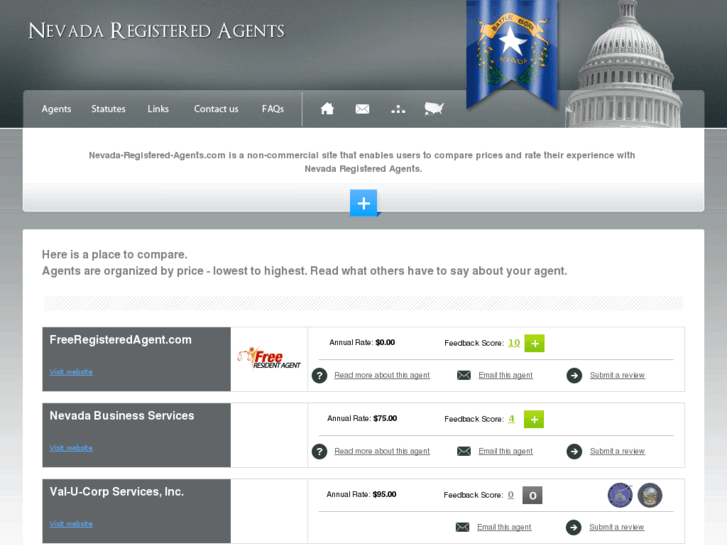The height and width of the screenshot is (545, 727).
Task: Click the envelope icon in Nevada Business Services row
Action: tap(464, 451)
